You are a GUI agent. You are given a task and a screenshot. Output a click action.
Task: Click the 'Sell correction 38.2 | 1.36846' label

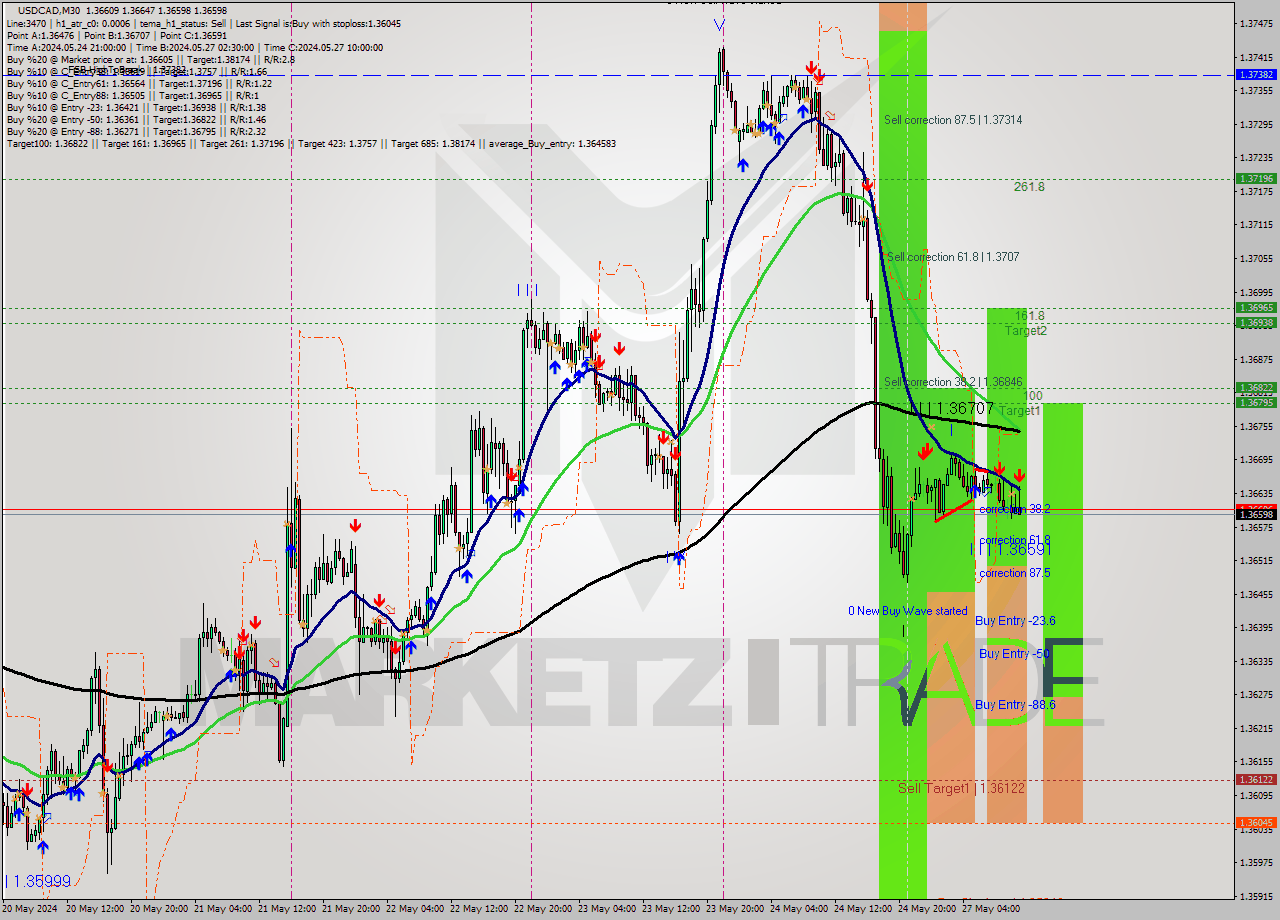(x=953, y=382)
